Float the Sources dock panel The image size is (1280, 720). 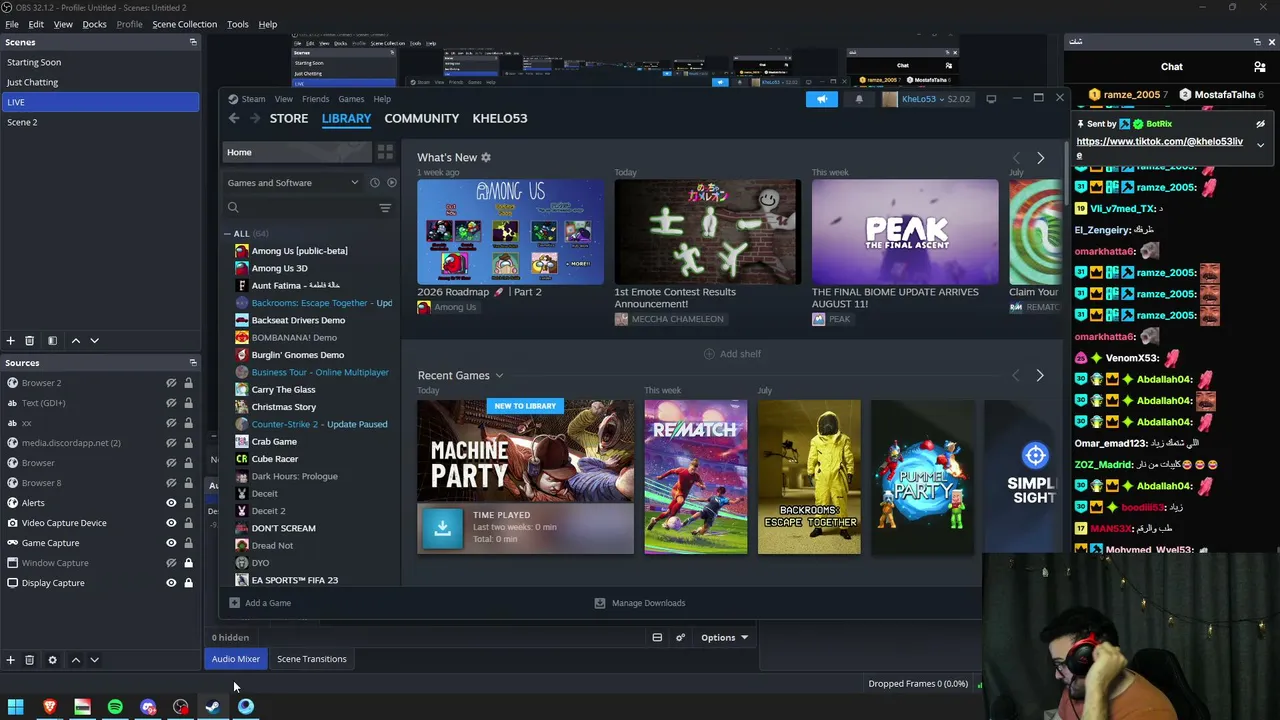[x=193, y=363]
